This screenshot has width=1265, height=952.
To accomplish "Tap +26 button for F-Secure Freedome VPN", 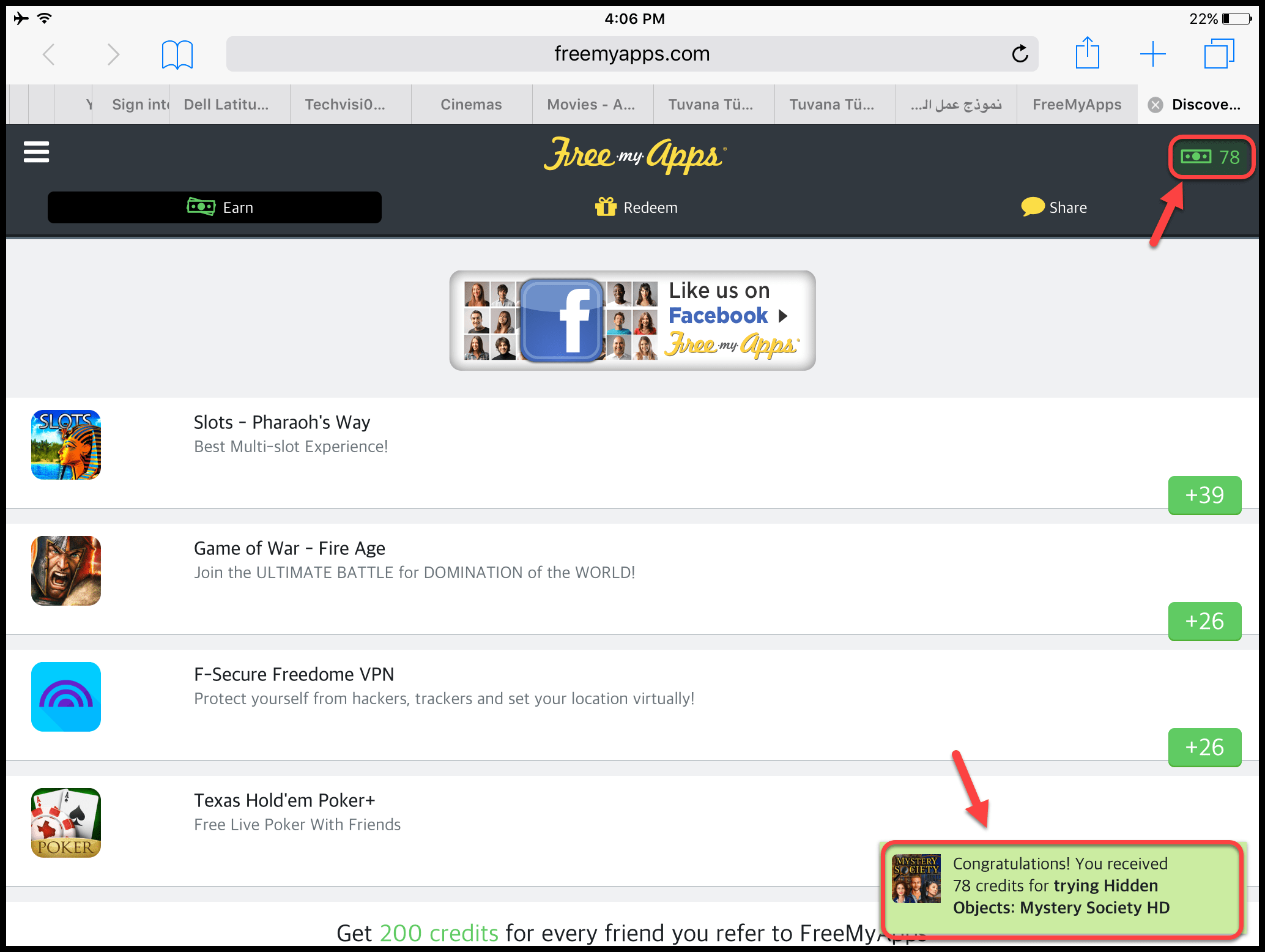I will click(x=1204, y=747).
